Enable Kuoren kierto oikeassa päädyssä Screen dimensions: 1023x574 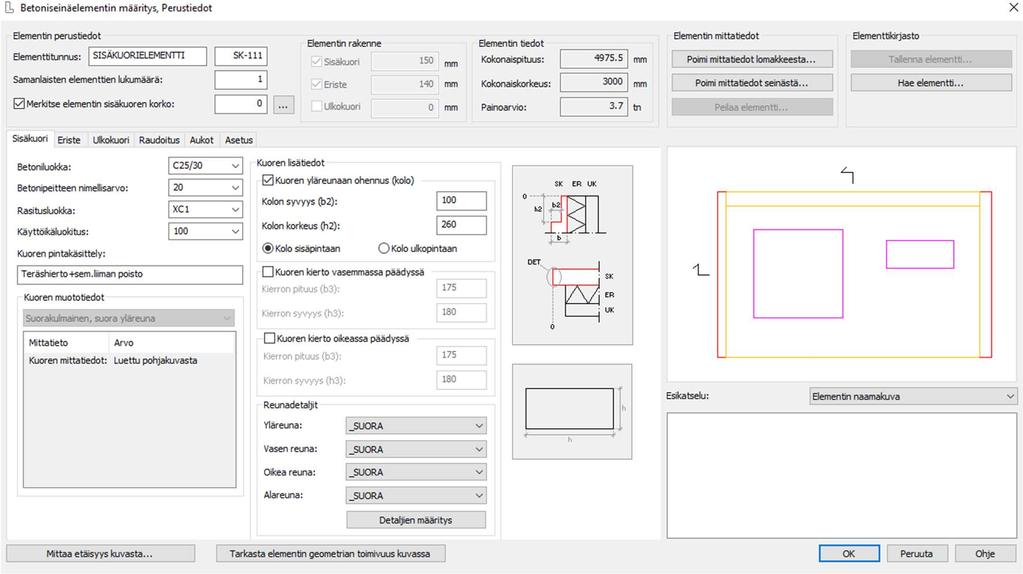(x=269, y=339)
